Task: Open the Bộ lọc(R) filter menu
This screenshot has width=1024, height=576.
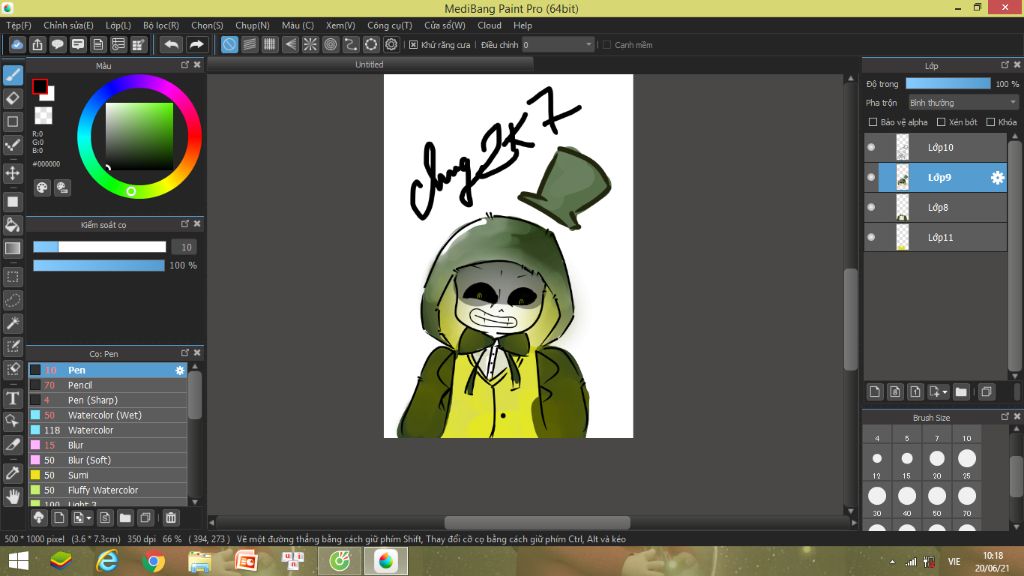Action: pyautogui.click(x=161, y=25)
